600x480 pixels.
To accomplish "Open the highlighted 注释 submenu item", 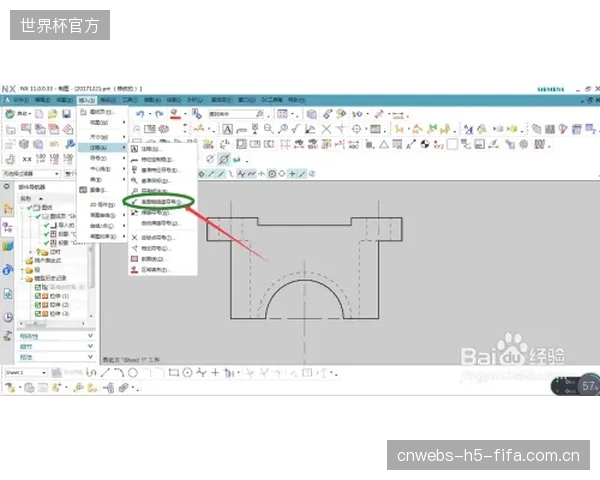I will coord(103,147).
